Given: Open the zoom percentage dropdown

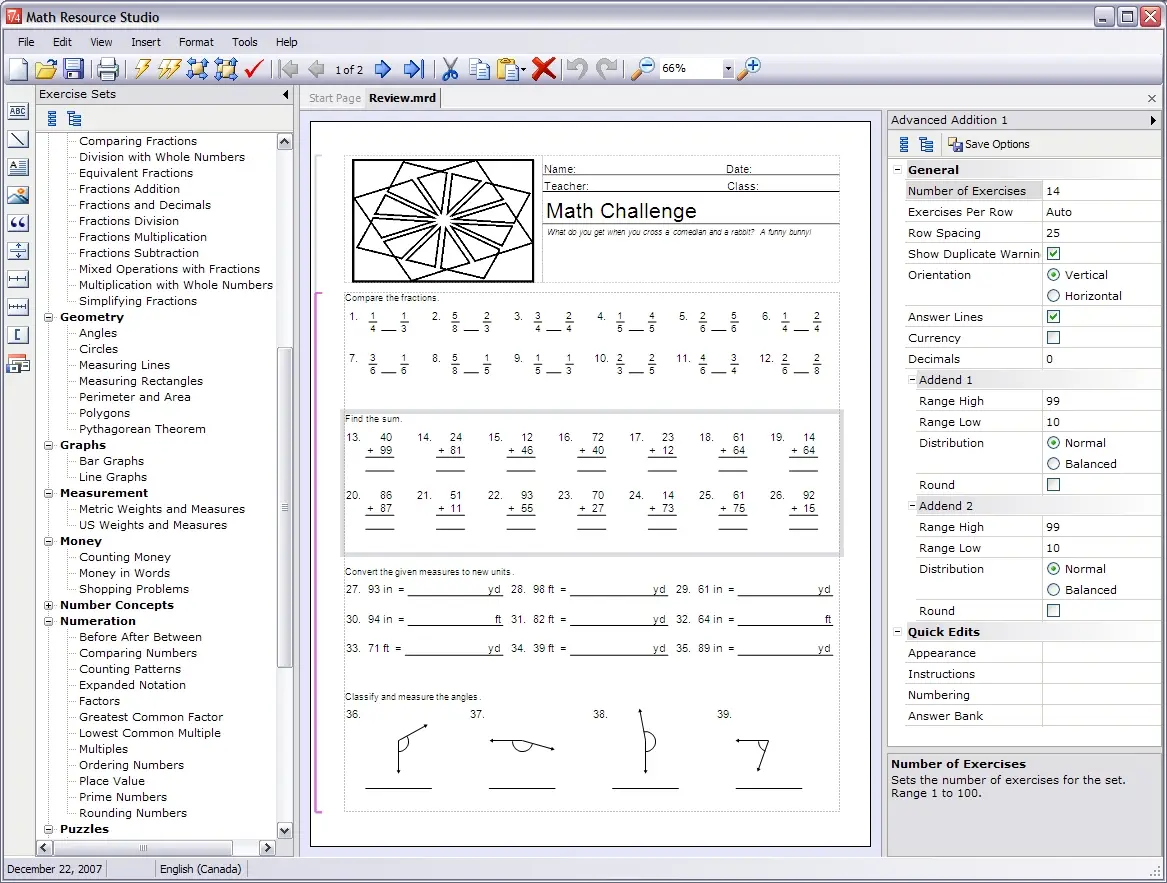Looking at the screenshot, I should point(728,68).
